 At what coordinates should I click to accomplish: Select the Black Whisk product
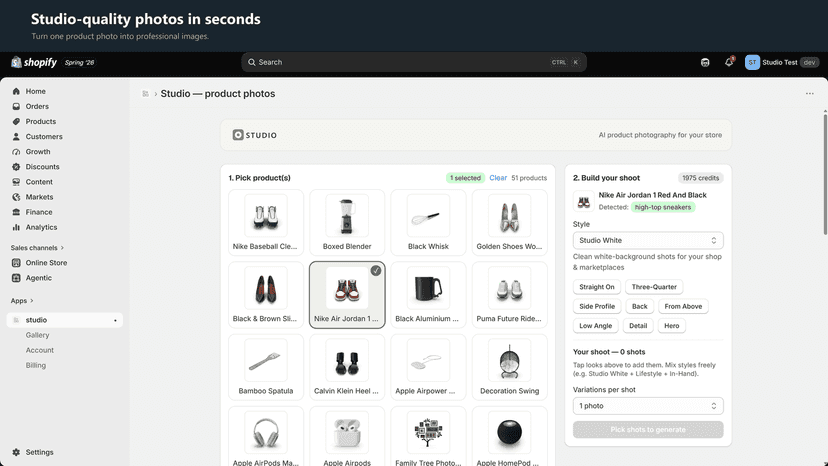click(x=428, y=222)
